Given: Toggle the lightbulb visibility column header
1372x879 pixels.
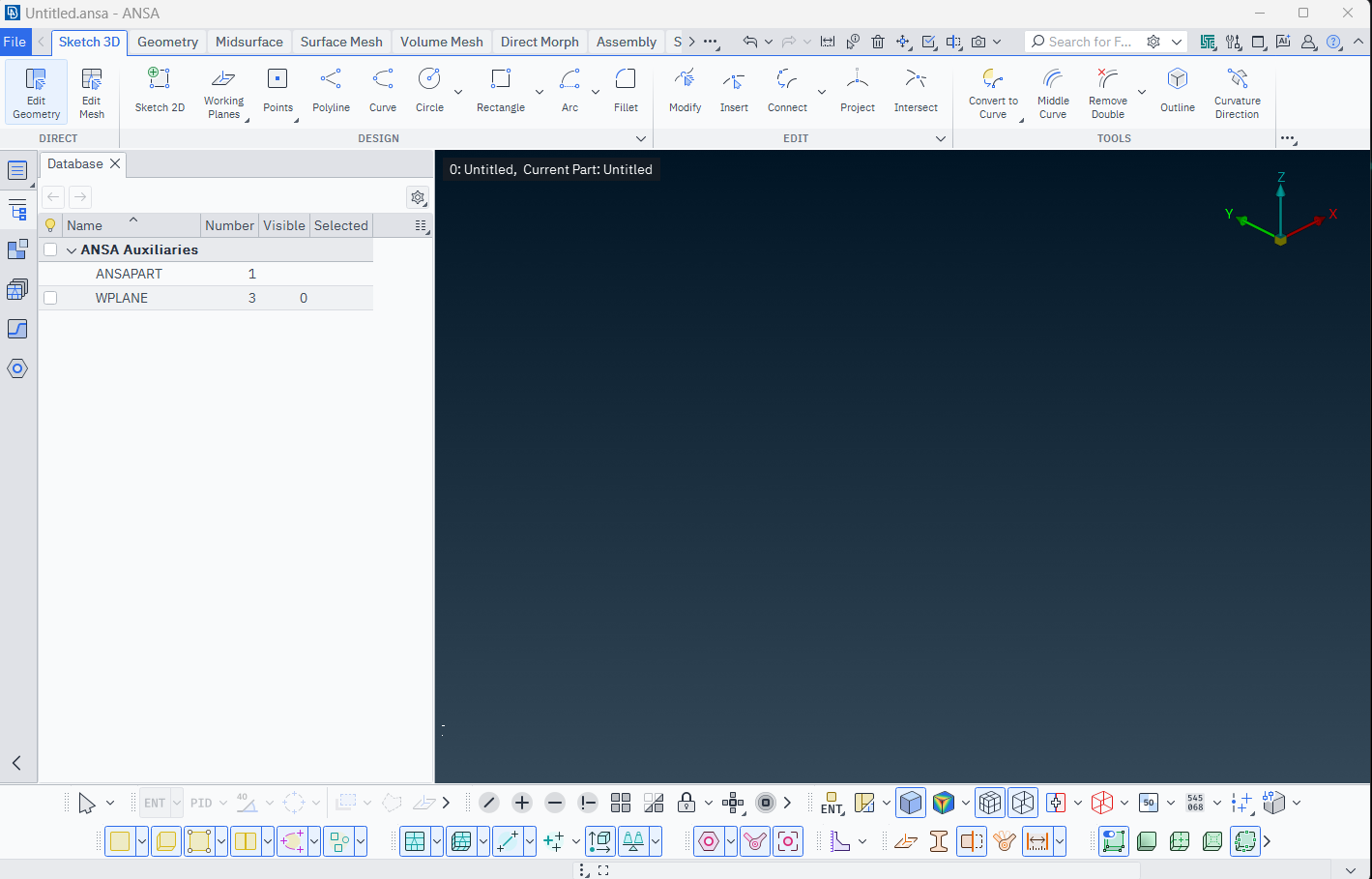Looking at the screenshot, I should point(50,225).
